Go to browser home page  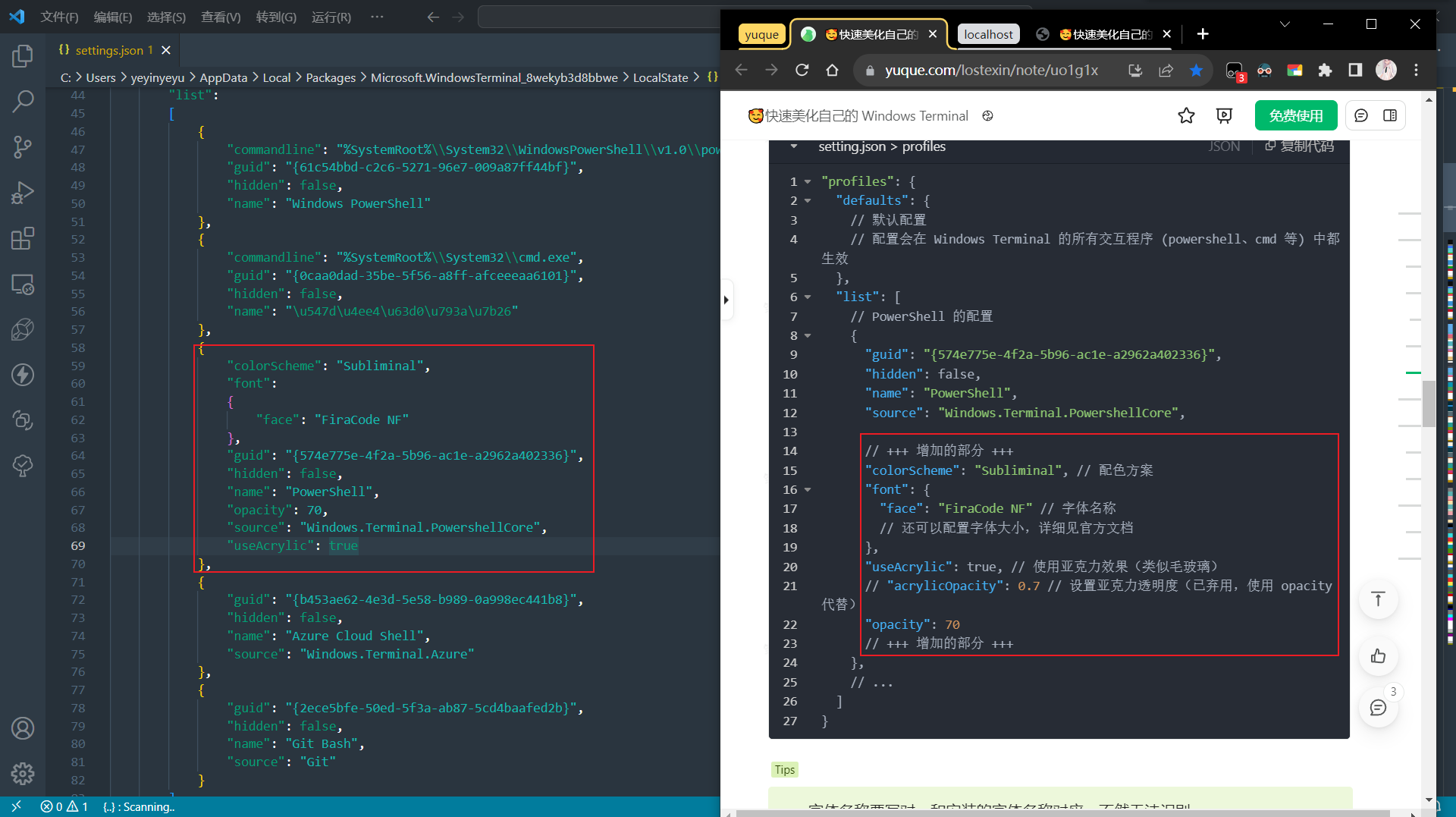832,70
